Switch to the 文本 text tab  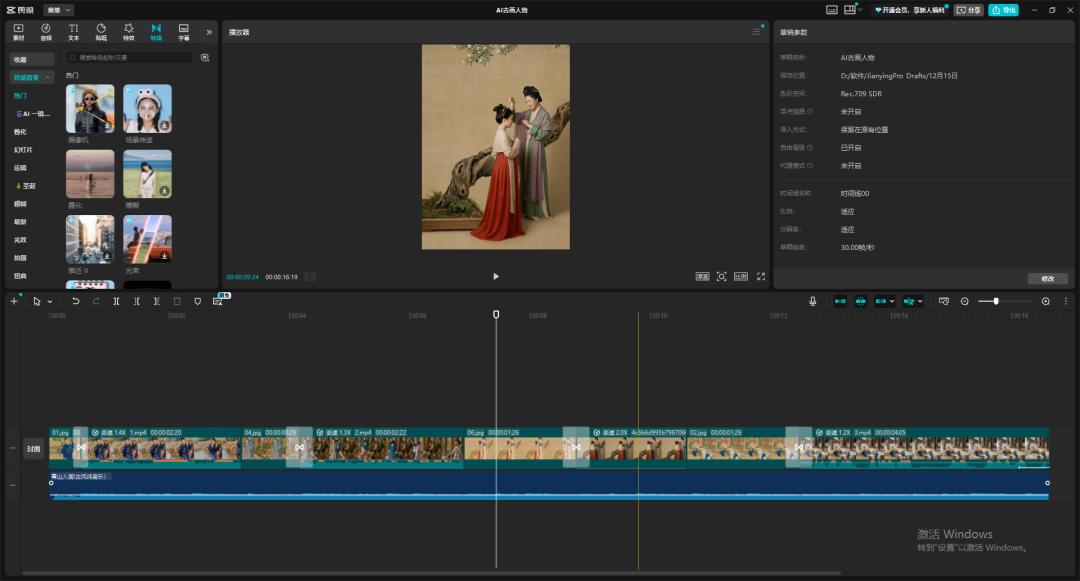[x=73, y=32]
